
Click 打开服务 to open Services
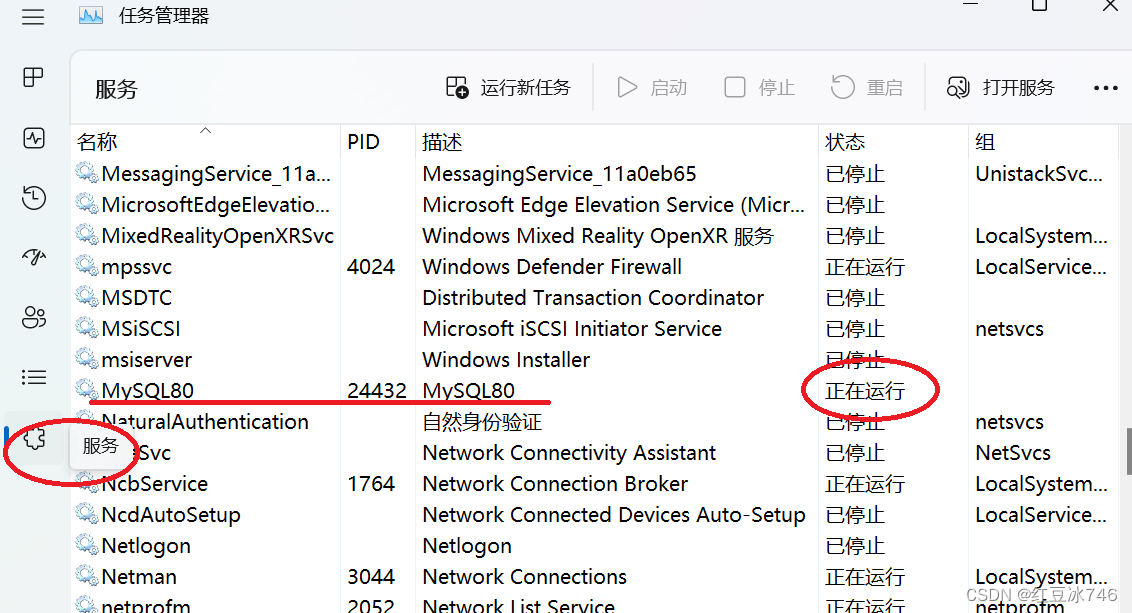click(x=1001, y=88)
